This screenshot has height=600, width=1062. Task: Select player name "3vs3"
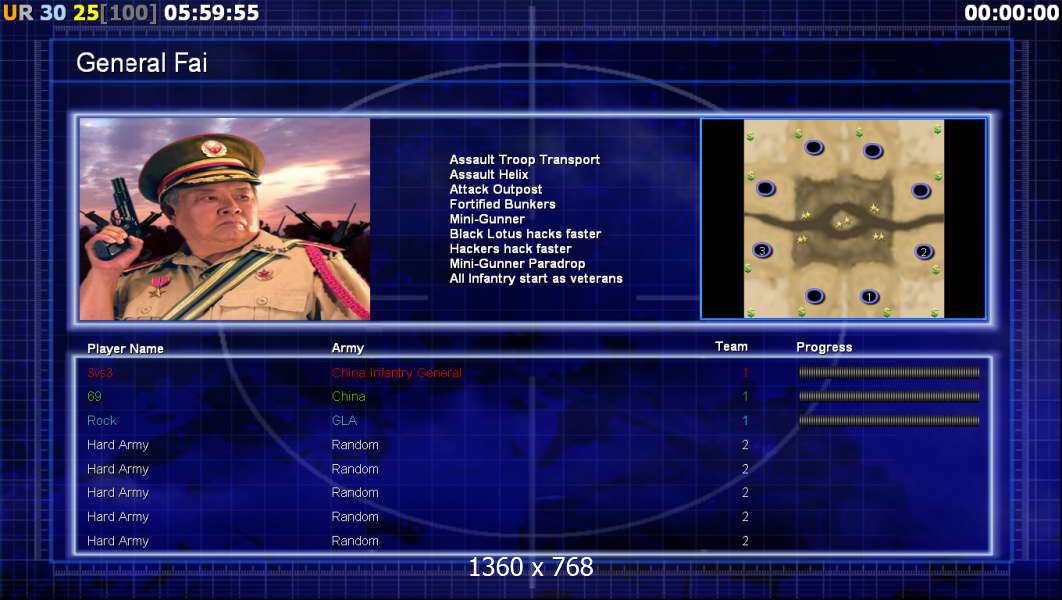tap(100, 372)
